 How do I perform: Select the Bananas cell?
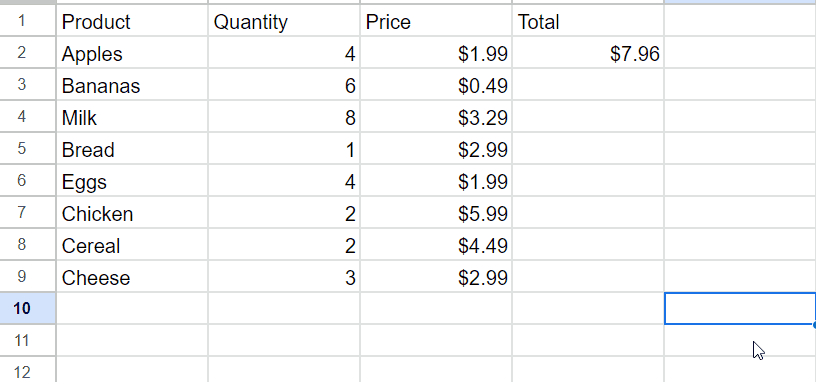pyautogui.click(x=132, y=85)
